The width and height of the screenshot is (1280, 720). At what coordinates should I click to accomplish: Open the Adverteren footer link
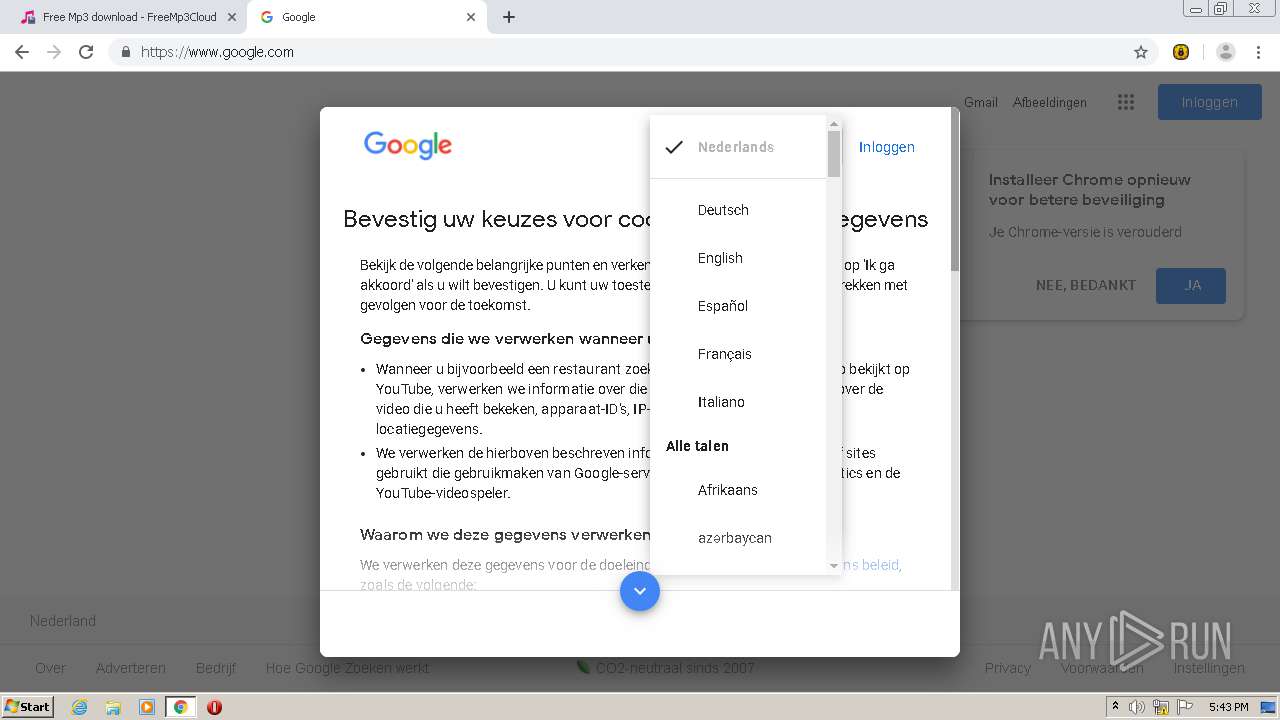131,668
